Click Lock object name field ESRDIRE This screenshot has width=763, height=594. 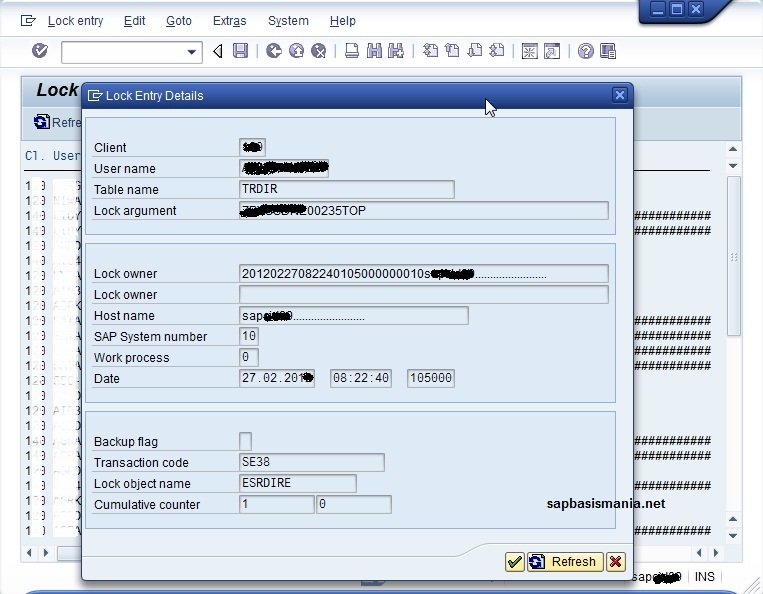pos(298,483)
